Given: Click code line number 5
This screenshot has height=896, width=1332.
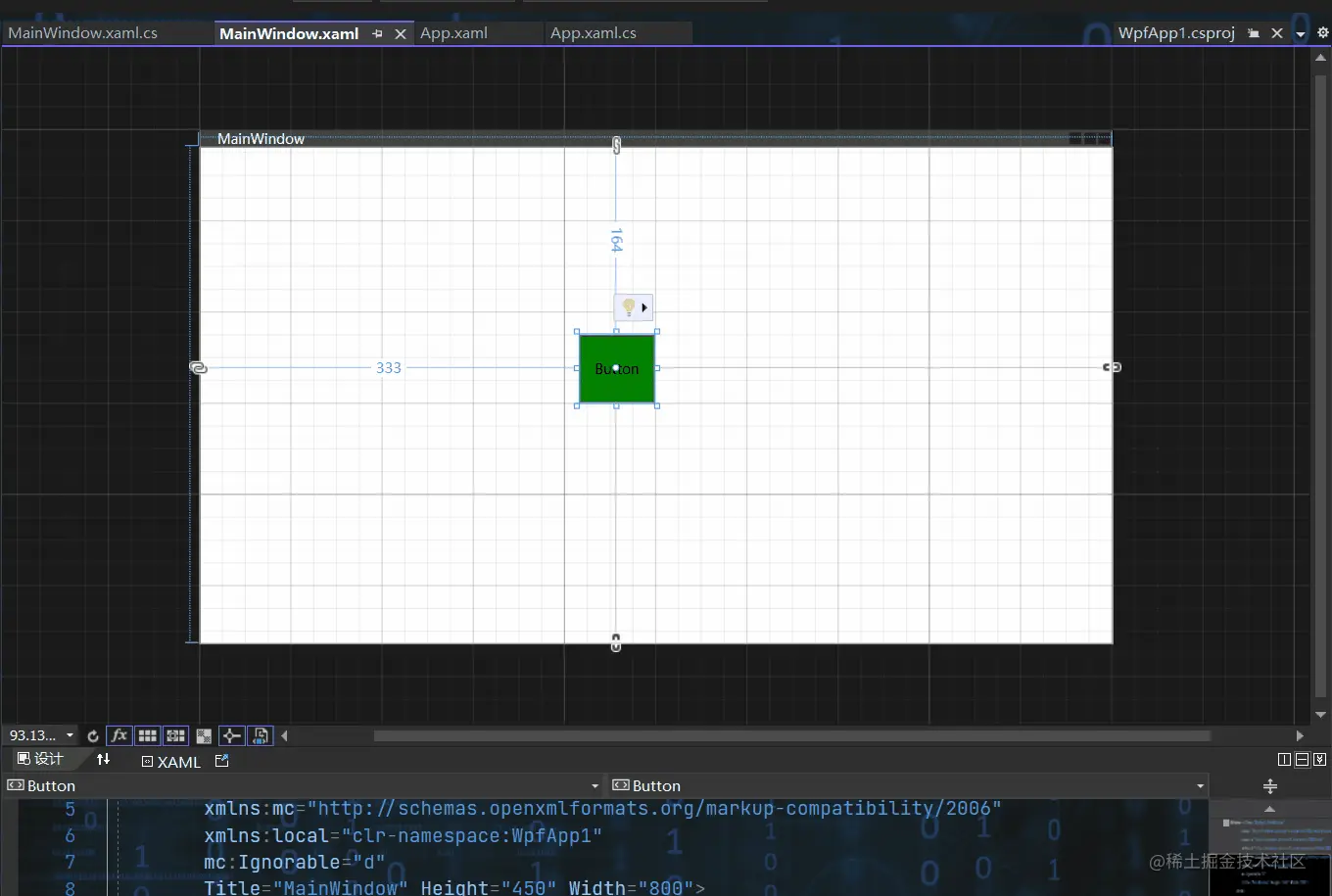Looking at the screenshot, I should click(x=70, y=809).
